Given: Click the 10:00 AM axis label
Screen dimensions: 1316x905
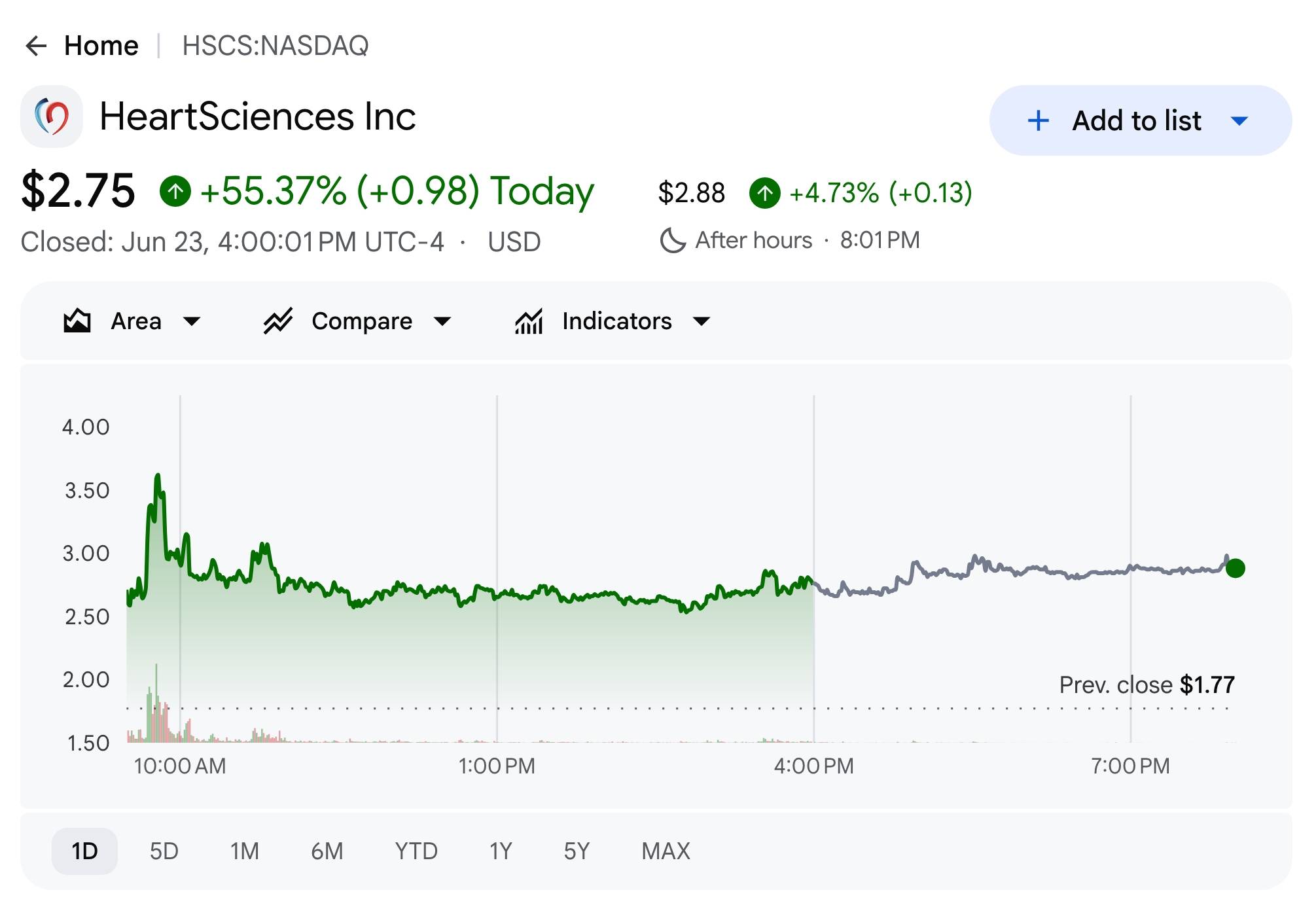Looking at the screenshot, I should click(x=180, y=766).
